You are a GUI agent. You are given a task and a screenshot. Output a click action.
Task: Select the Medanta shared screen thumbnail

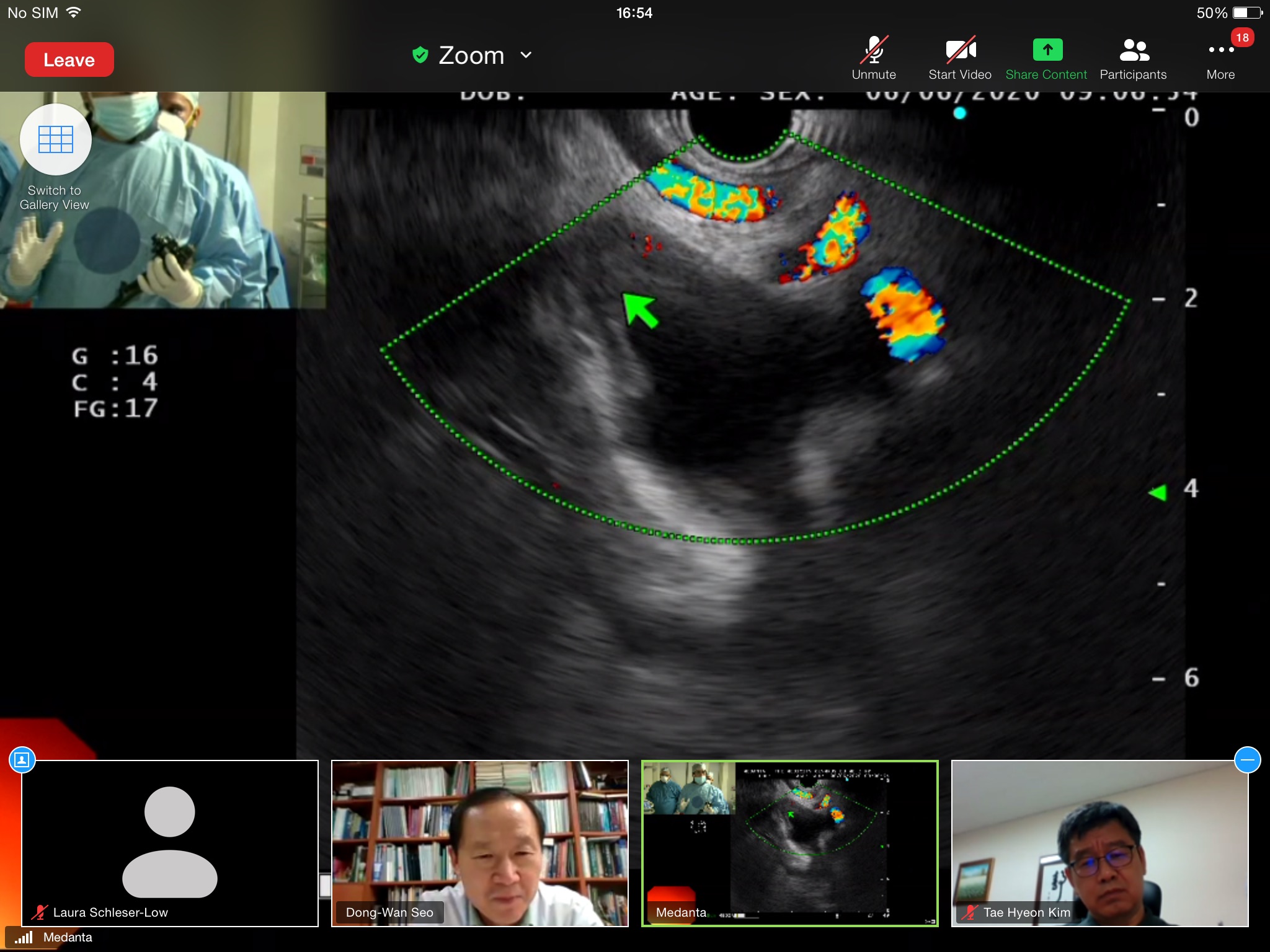click(789, 843)
